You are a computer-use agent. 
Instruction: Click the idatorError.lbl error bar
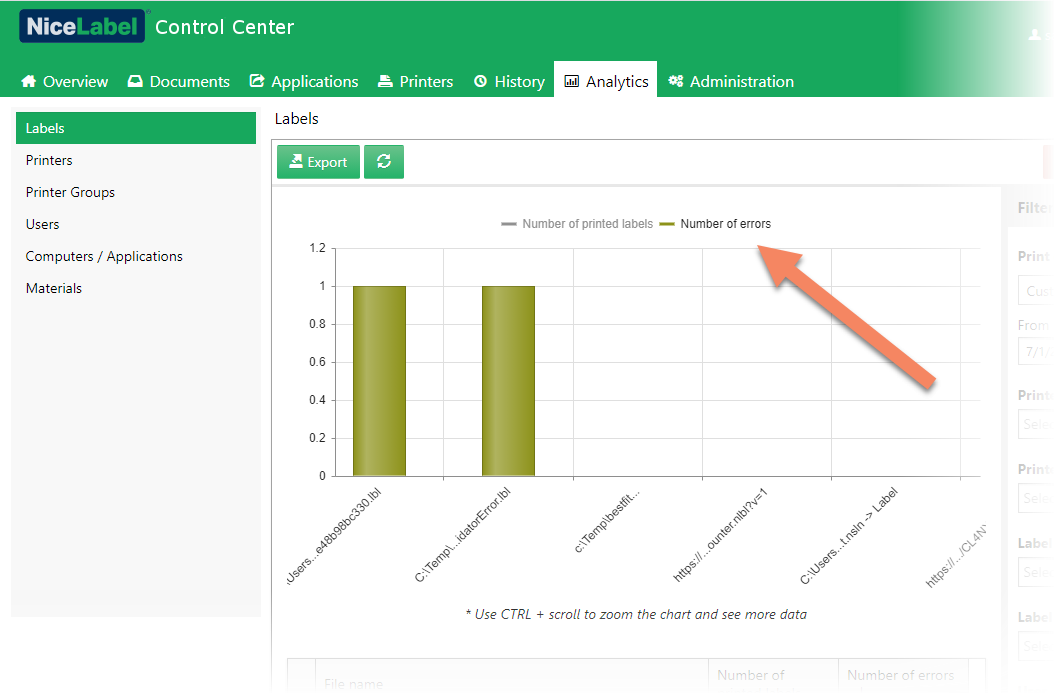click(508, 380)
